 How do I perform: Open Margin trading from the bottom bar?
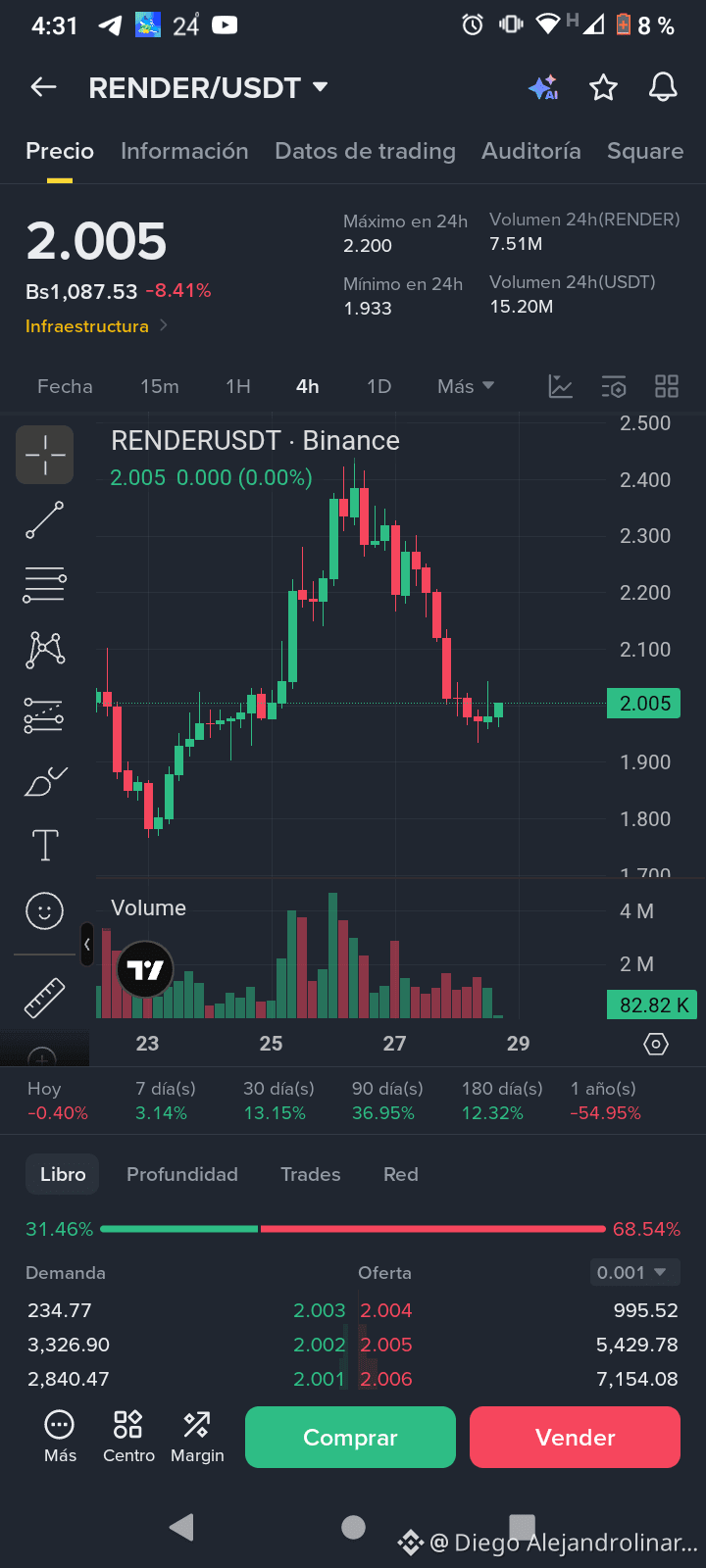tap(197, 1437)
